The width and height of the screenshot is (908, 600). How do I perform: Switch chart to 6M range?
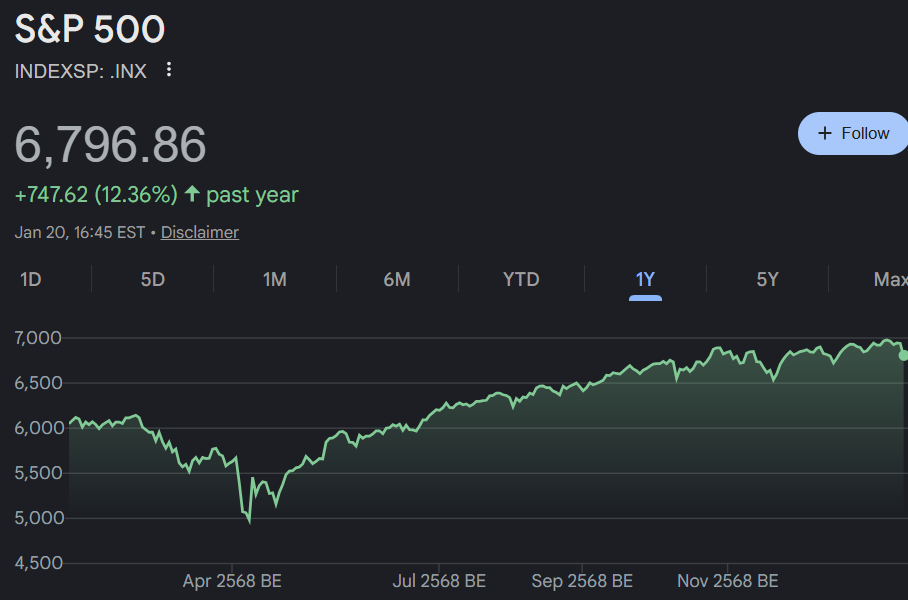397,279
